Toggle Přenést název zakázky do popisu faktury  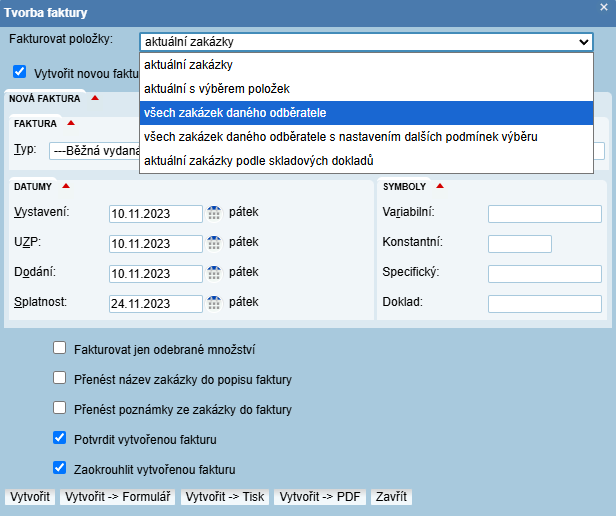(x=60, y=379)
